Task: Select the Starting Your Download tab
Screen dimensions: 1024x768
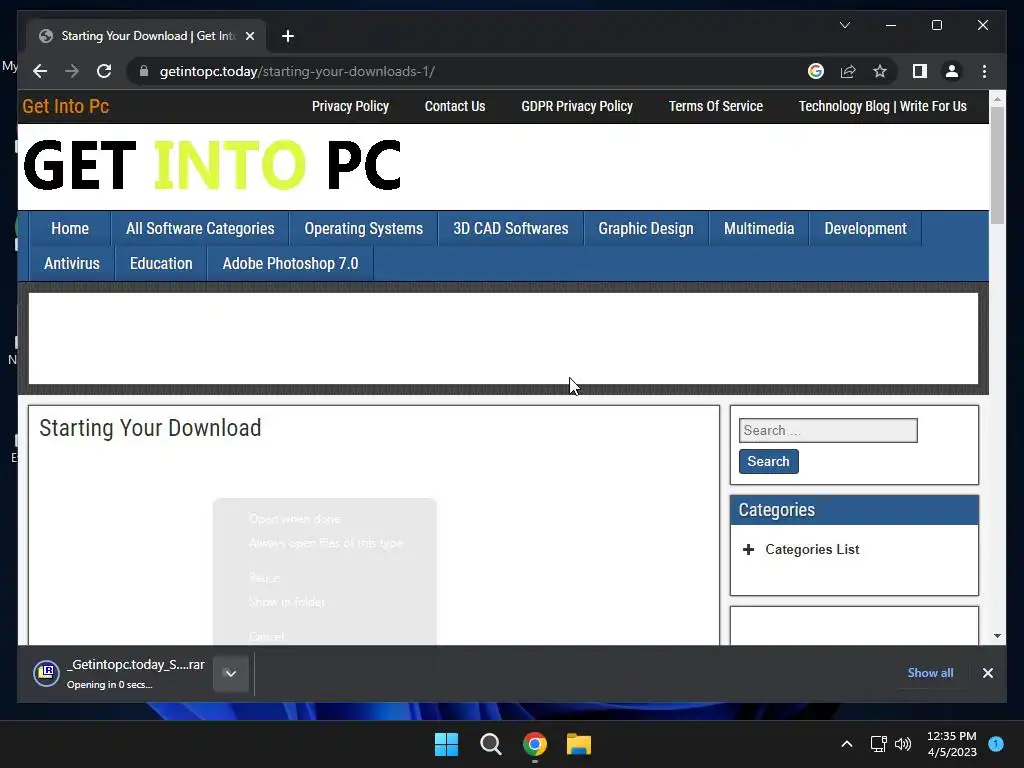Action: coord(146,36)
